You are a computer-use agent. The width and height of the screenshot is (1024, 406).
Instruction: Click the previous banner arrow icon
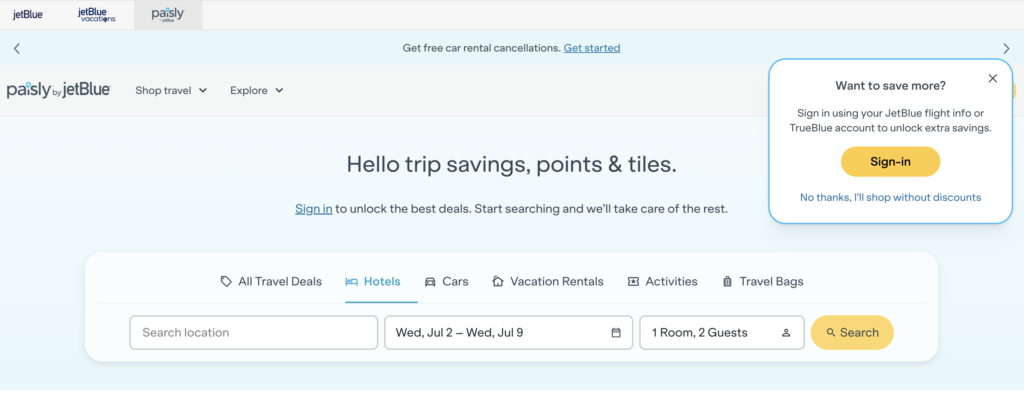(17, 48)
